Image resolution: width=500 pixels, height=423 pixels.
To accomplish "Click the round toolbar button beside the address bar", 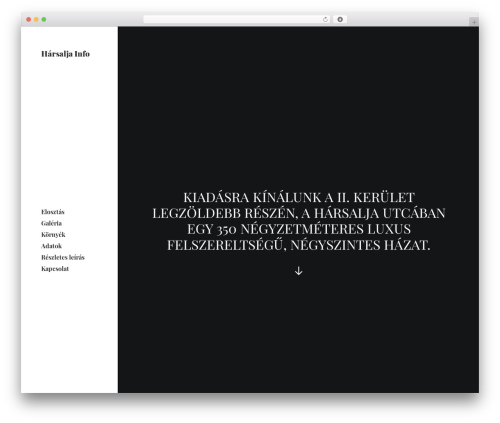I will 340,19.
